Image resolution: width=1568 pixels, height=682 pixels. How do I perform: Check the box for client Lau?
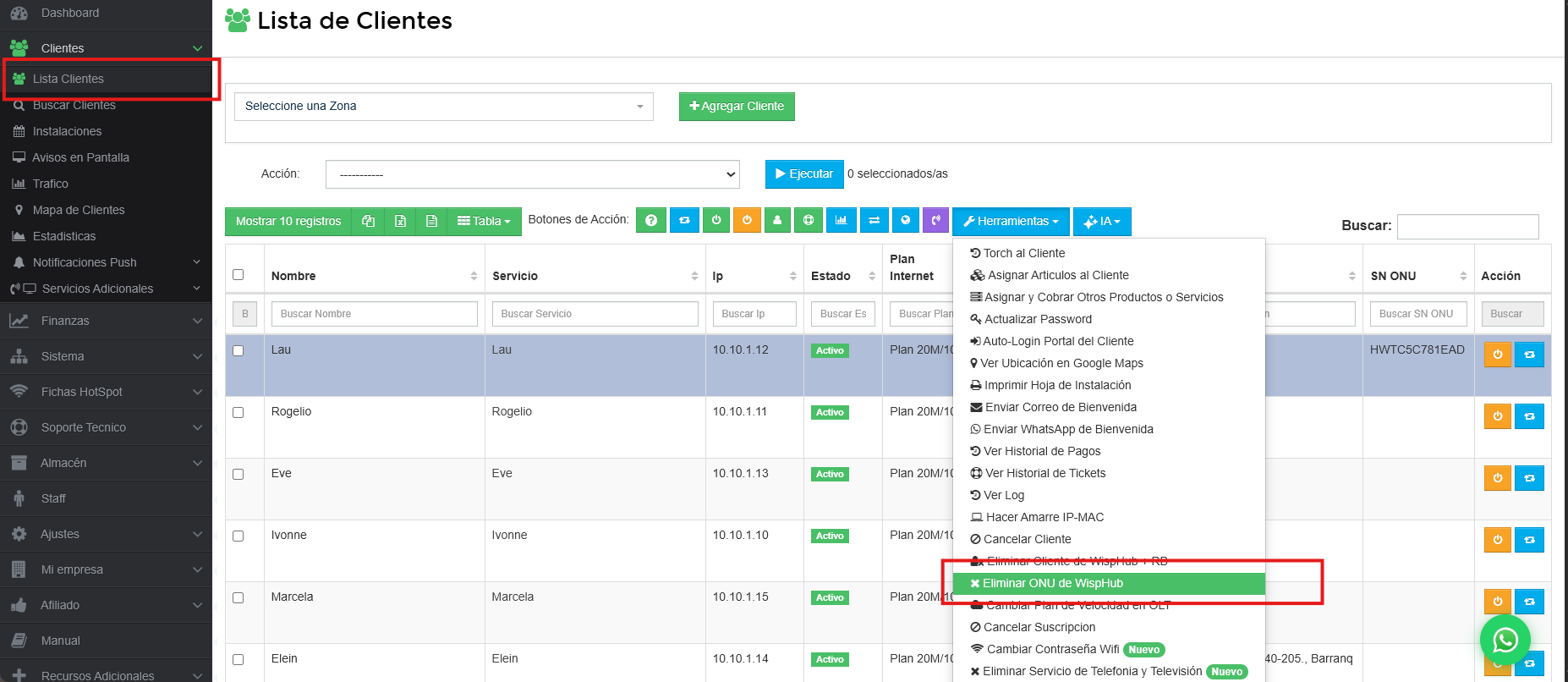238,350
